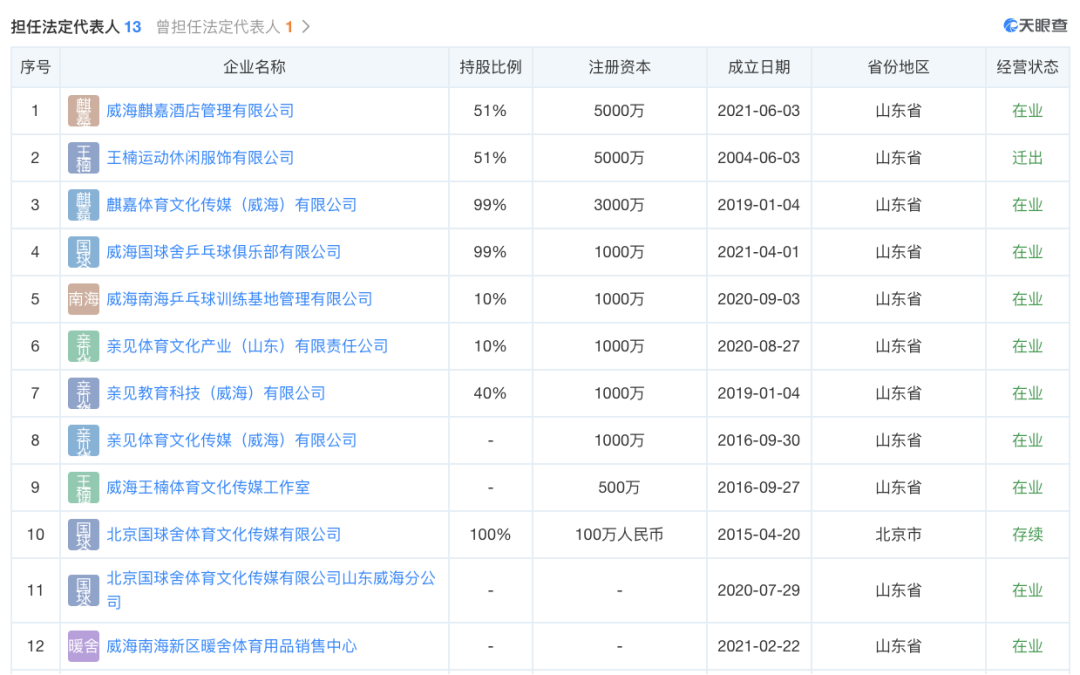Open 威海王楠体育文化传媒工作室 link
The image size is (1080, 675).
208,488
